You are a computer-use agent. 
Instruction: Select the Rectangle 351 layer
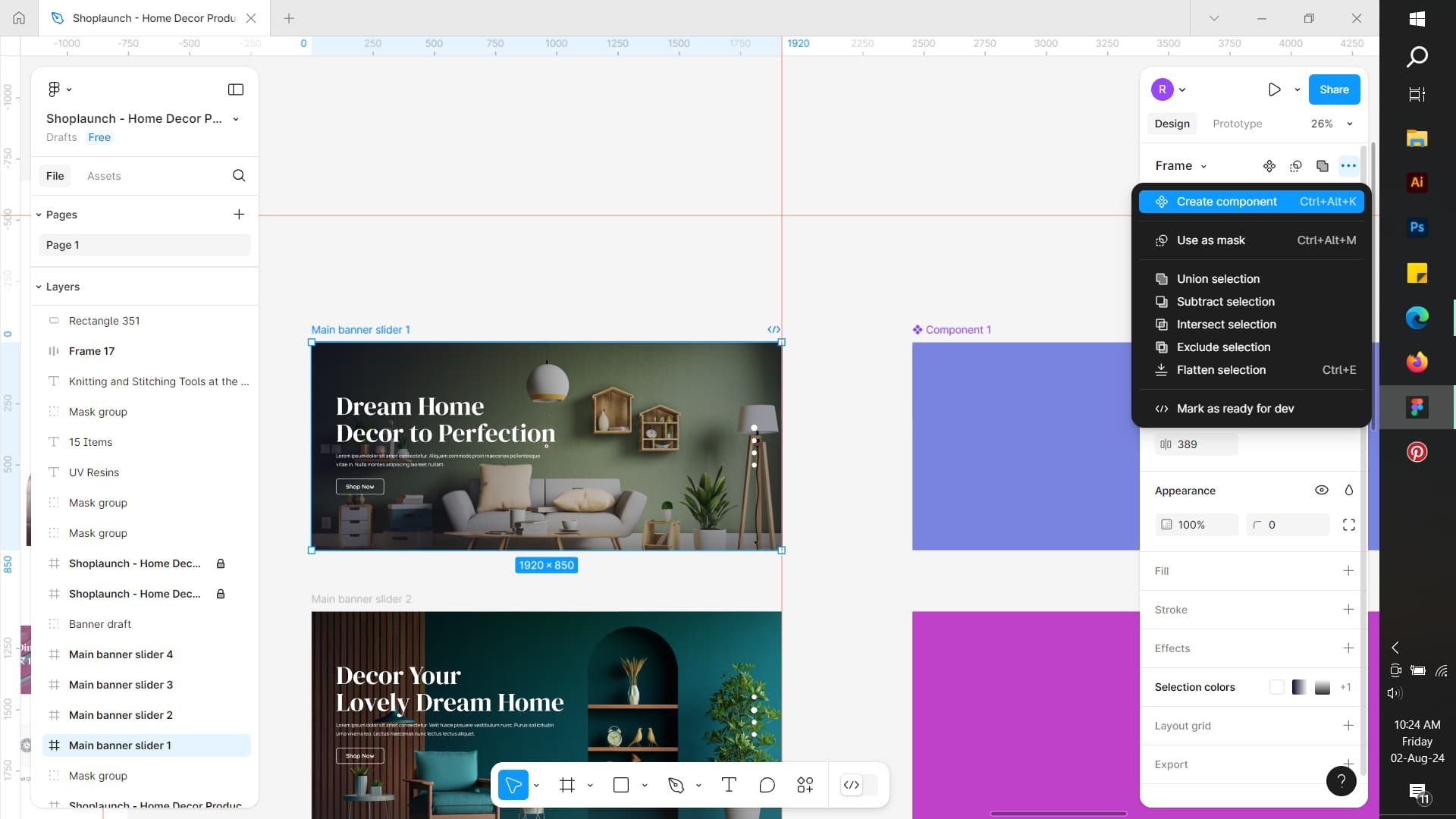click(x=146, y=321)
